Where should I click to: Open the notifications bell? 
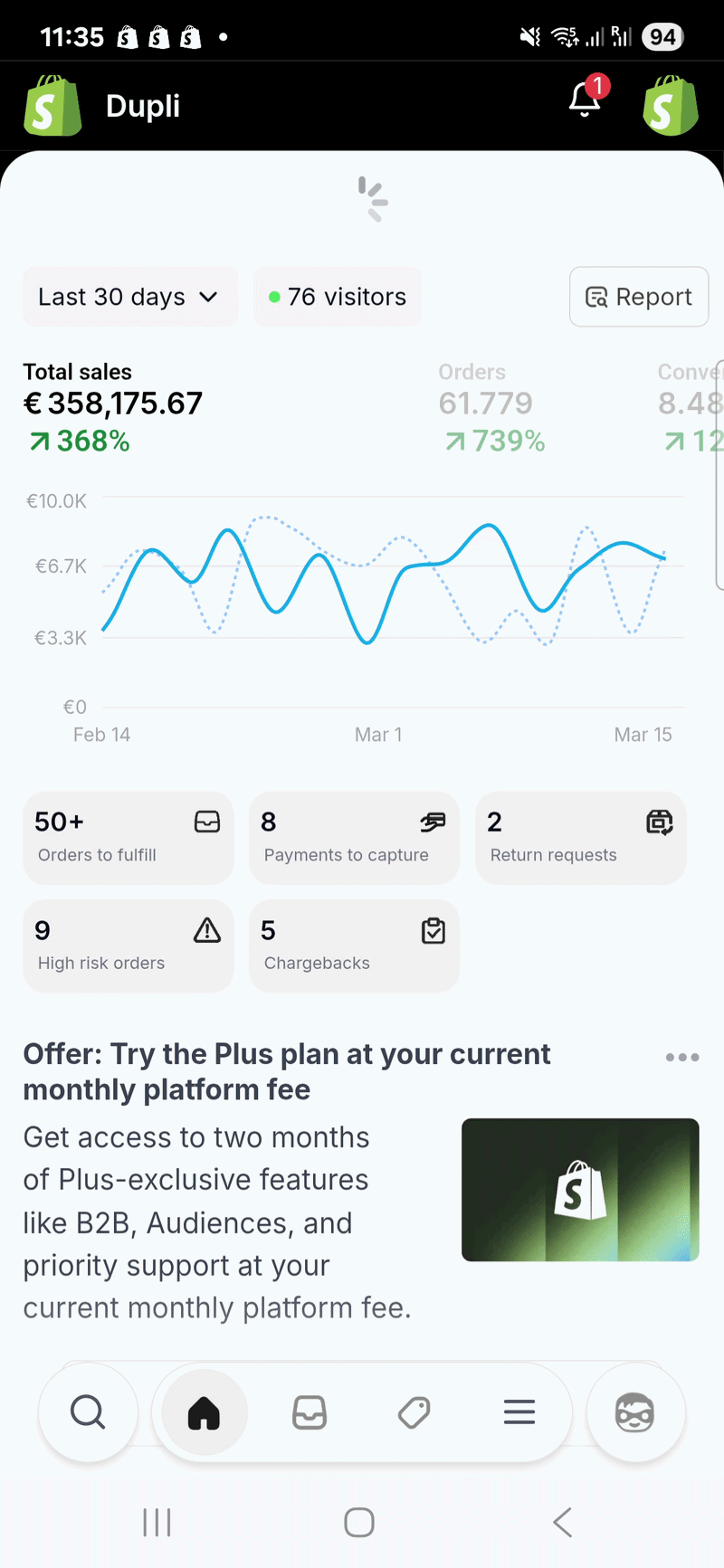click(586, 100)
